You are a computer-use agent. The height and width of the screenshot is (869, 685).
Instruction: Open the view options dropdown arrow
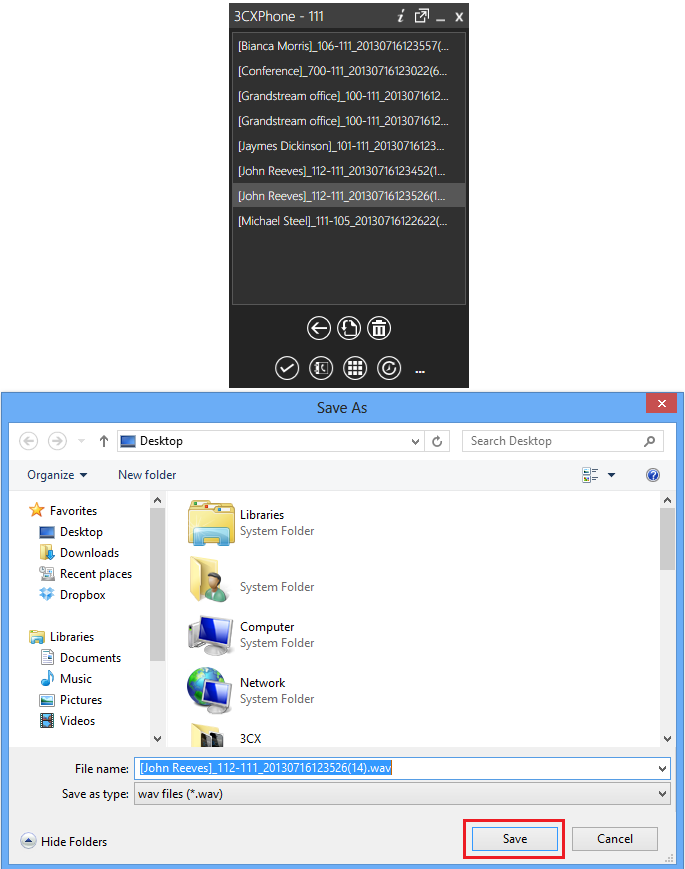[611, 475]
